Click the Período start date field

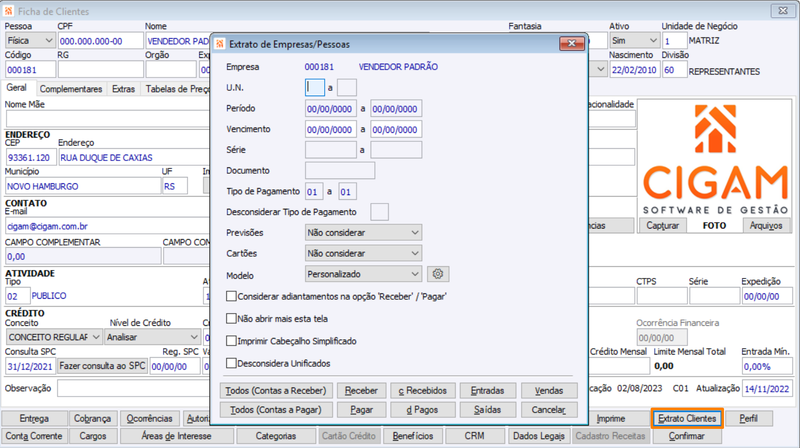click(330, 109)
